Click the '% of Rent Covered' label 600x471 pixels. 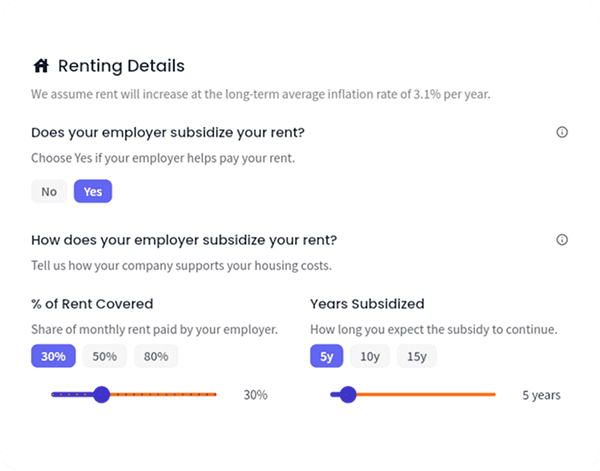click(x=92, y=304)
